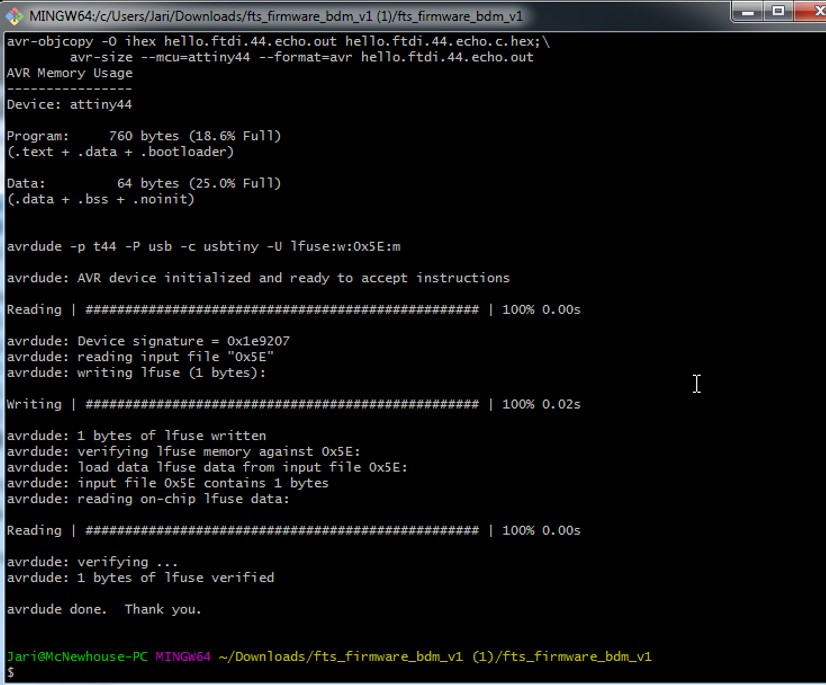Image resolution: width=826 pixels, height=685 pixels.
Task: Close the MINGW64 terminal window
Action: click(x=811, y=11)
